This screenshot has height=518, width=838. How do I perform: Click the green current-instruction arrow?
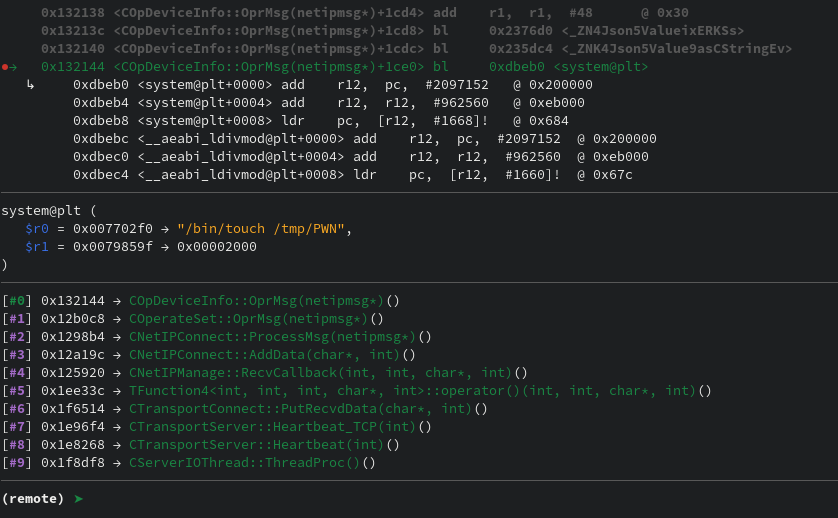[x=13, y=67]
